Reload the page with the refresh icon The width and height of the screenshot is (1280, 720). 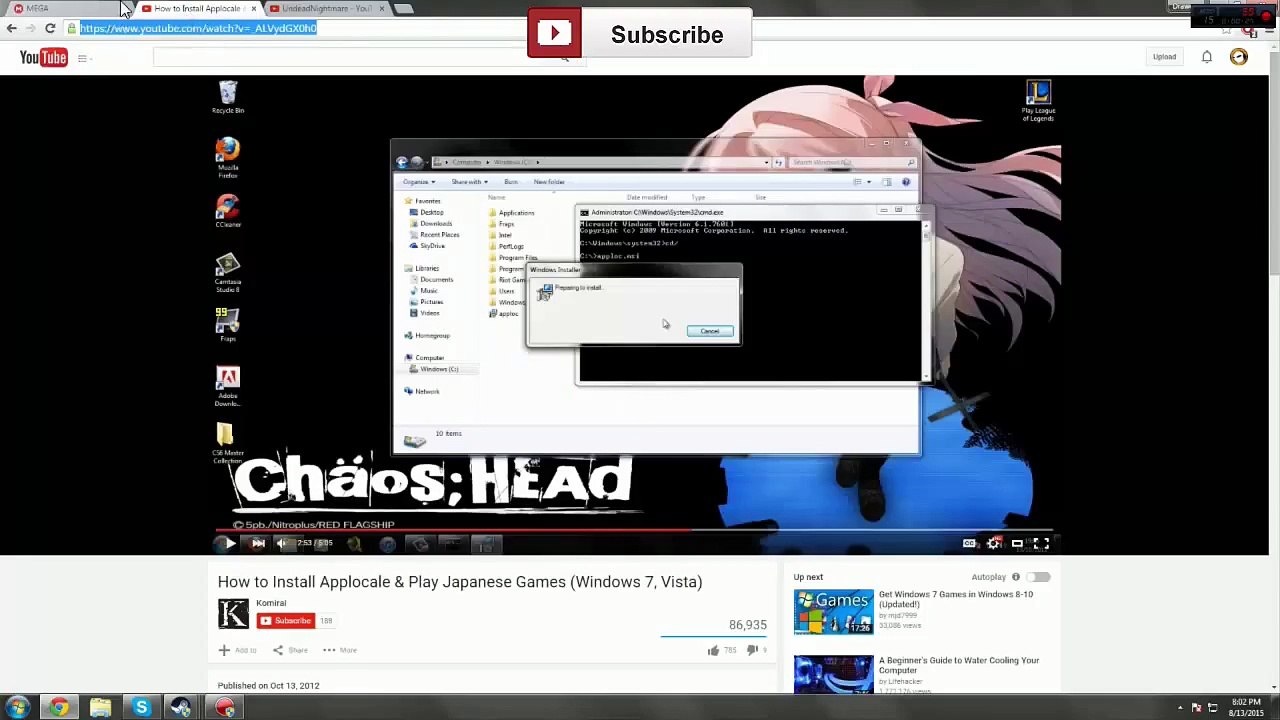point(50,28)
